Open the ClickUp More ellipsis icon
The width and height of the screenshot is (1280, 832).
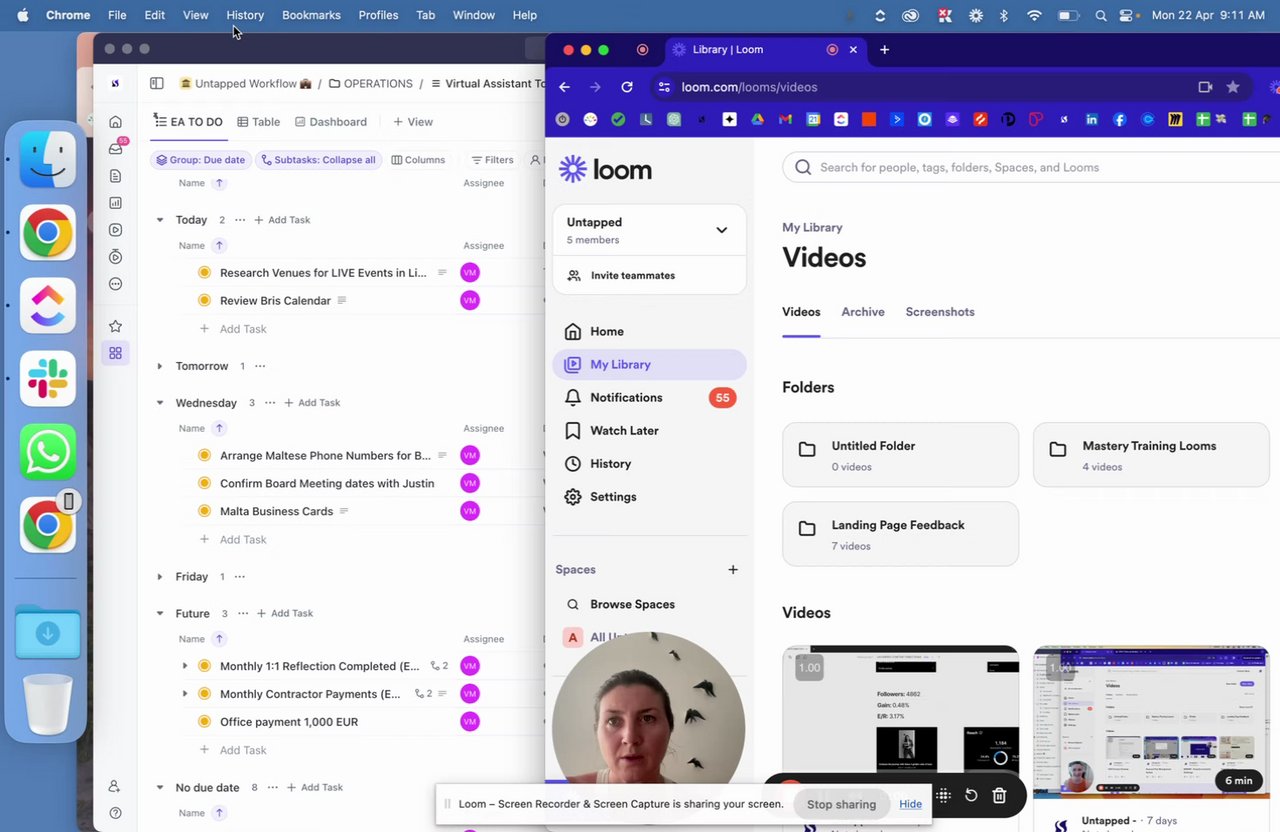[116, 284]
